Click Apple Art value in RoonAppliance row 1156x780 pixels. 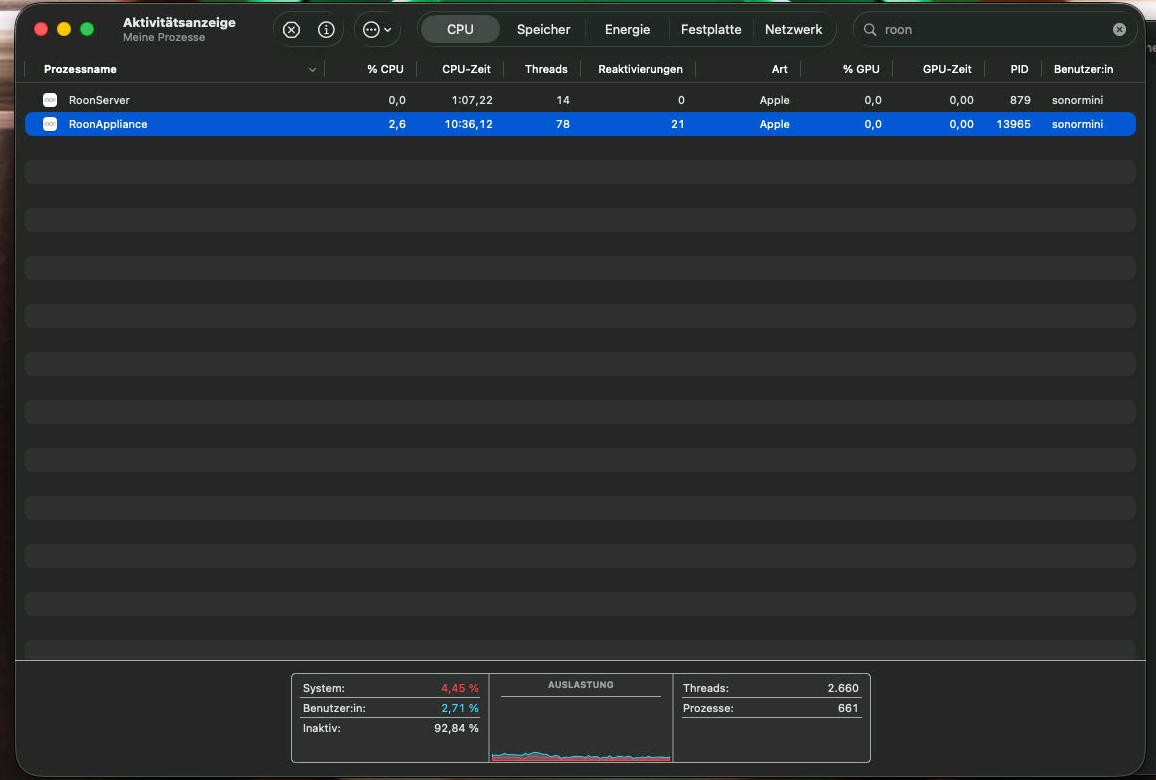coord(774,124)
